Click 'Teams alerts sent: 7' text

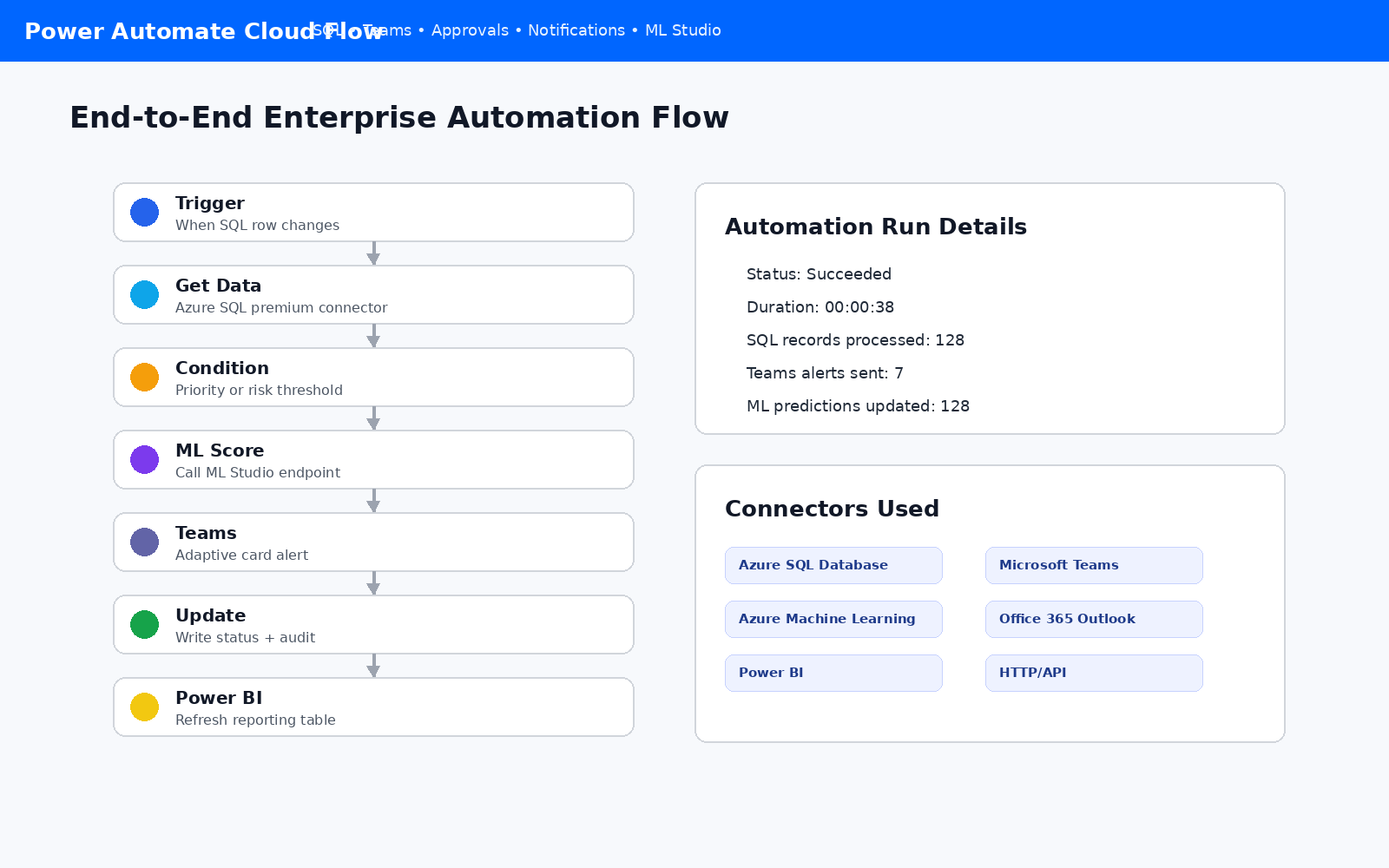tap(825, 373)
